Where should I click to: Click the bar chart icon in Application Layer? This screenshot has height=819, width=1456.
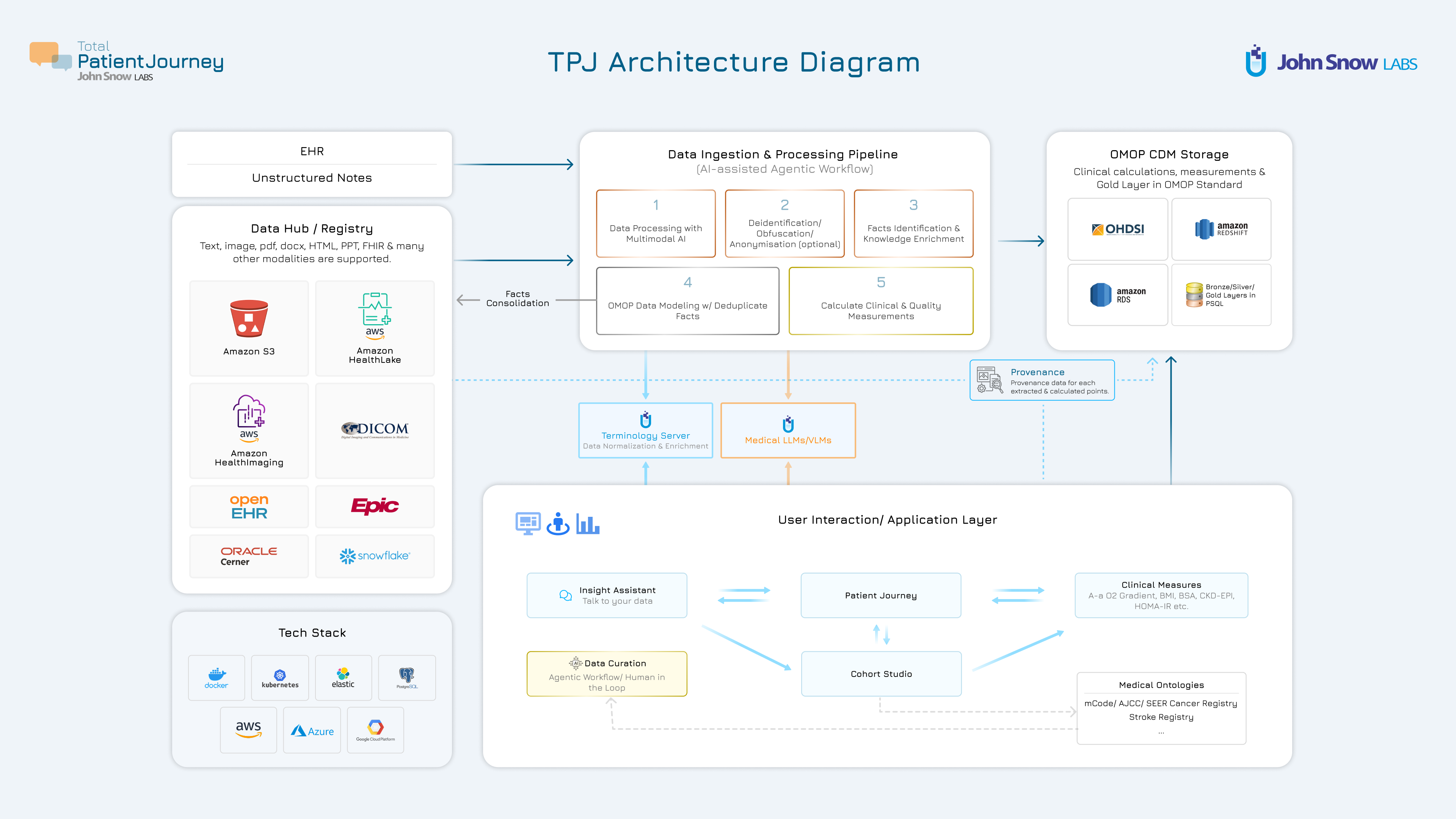(x=588, y=524)
